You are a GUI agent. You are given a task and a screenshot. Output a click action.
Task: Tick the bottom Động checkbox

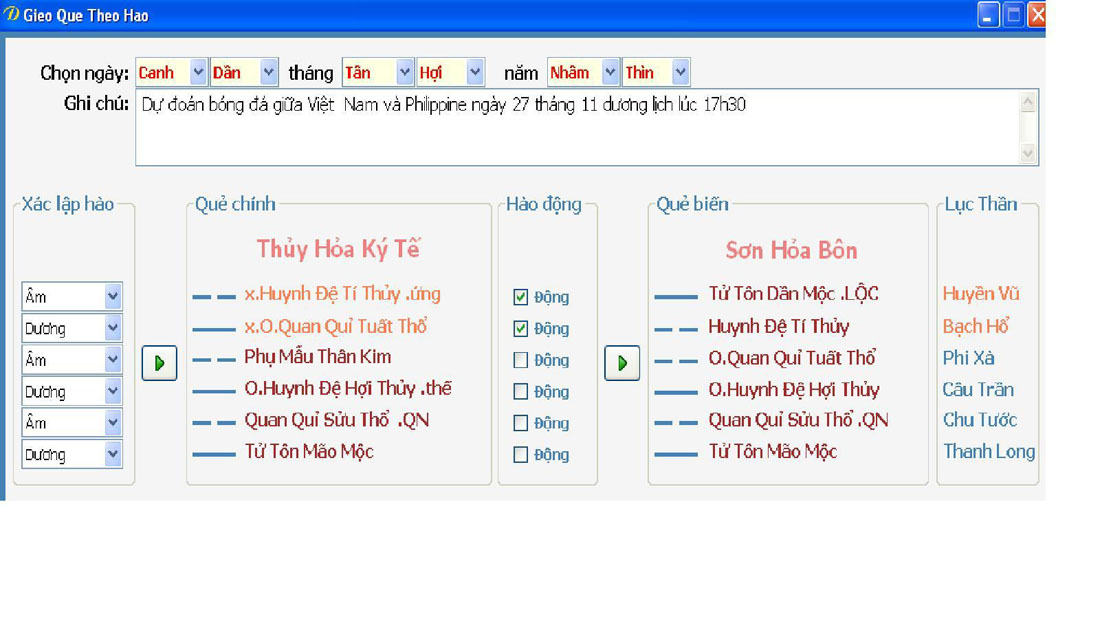point(520,454)
